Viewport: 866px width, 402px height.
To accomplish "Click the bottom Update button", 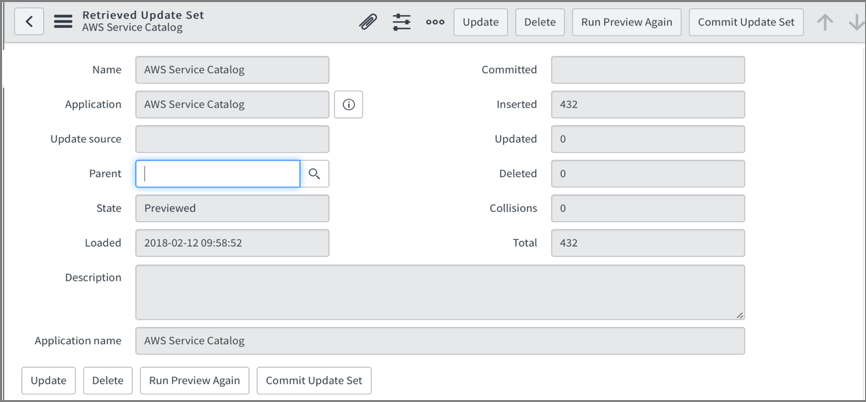I will click(49, 380).
